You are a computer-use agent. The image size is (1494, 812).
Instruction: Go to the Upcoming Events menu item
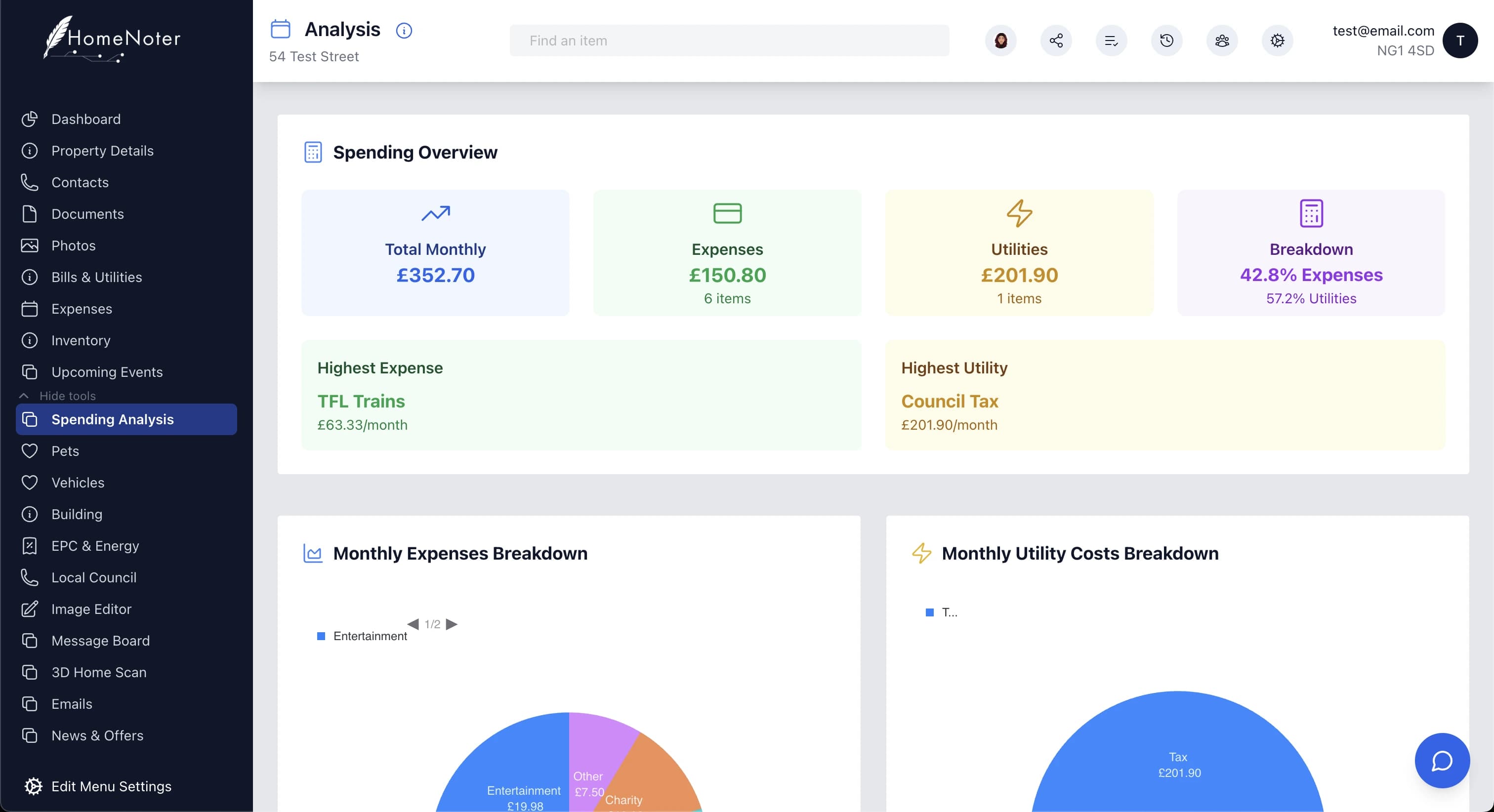(107, 372)
